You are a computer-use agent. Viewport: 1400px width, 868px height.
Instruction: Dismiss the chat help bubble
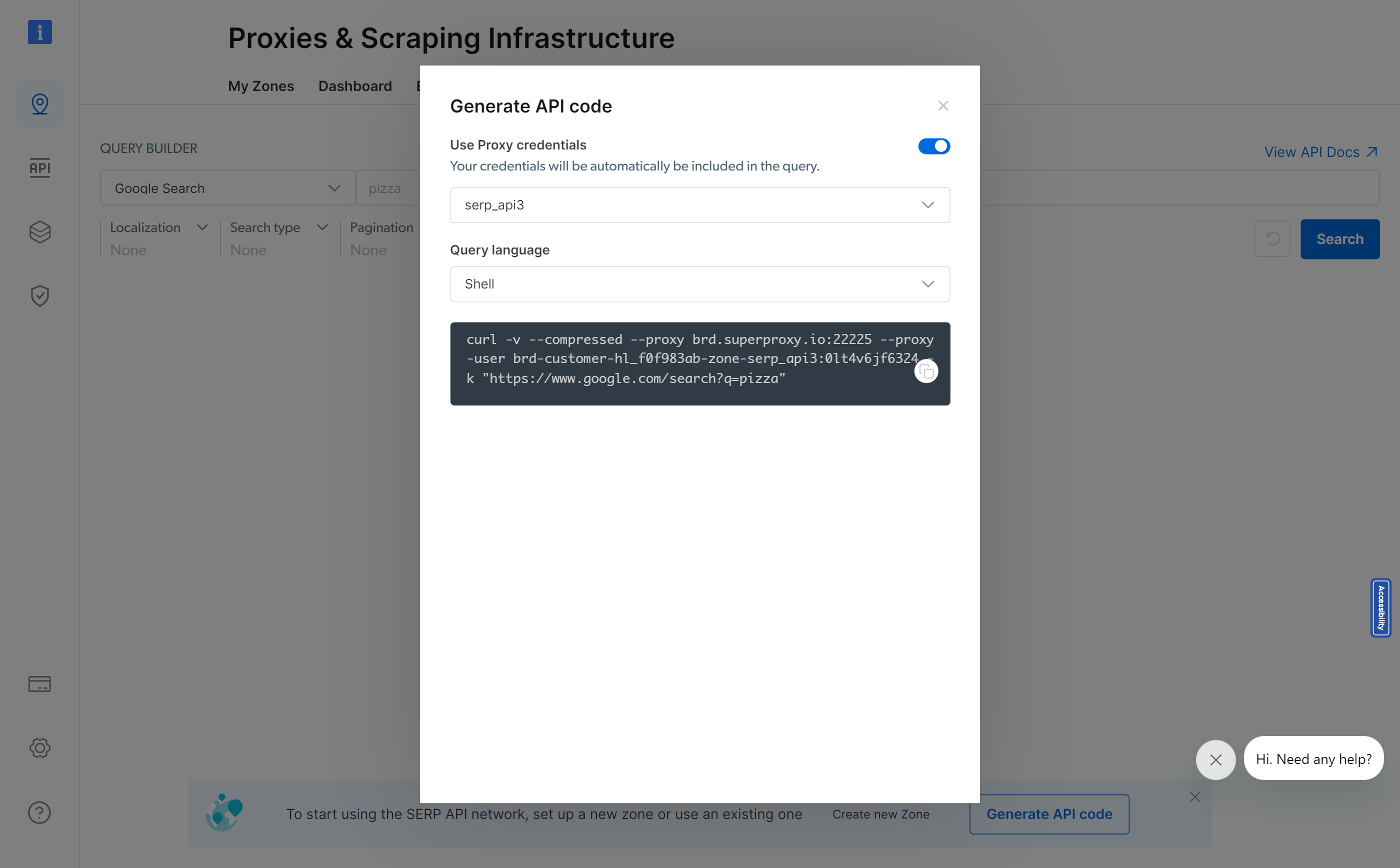click(x=1214, y=759)
